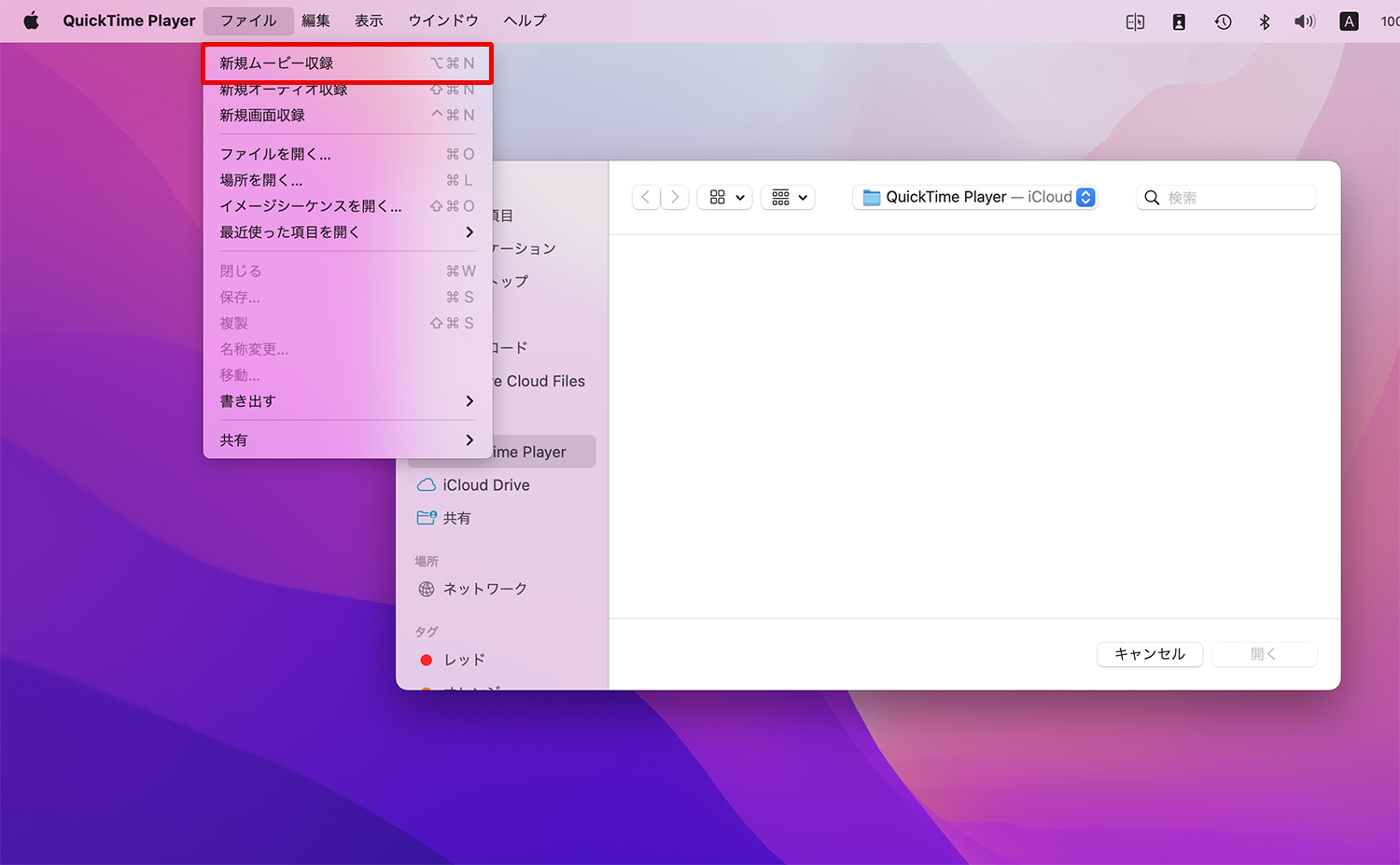The image size is (1400, 865).
Task: Go forward in the file dialog
Action: 675,198
